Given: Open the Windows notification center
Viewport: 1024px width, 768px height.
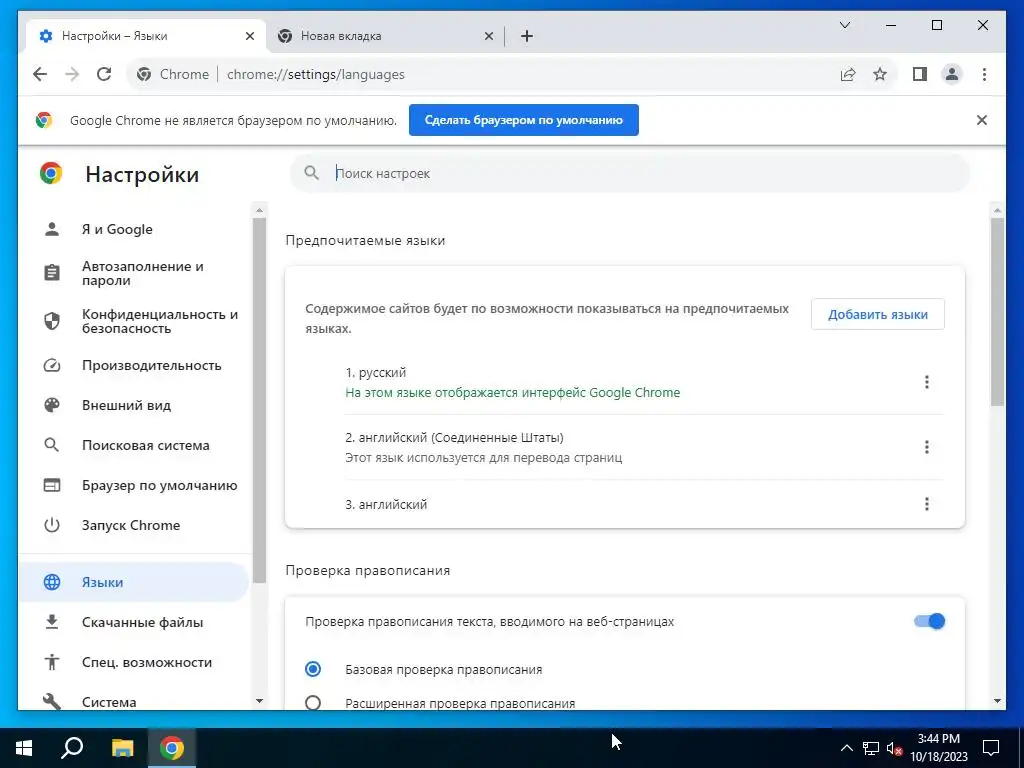Looking at the screenshot, I should [991, 748].
